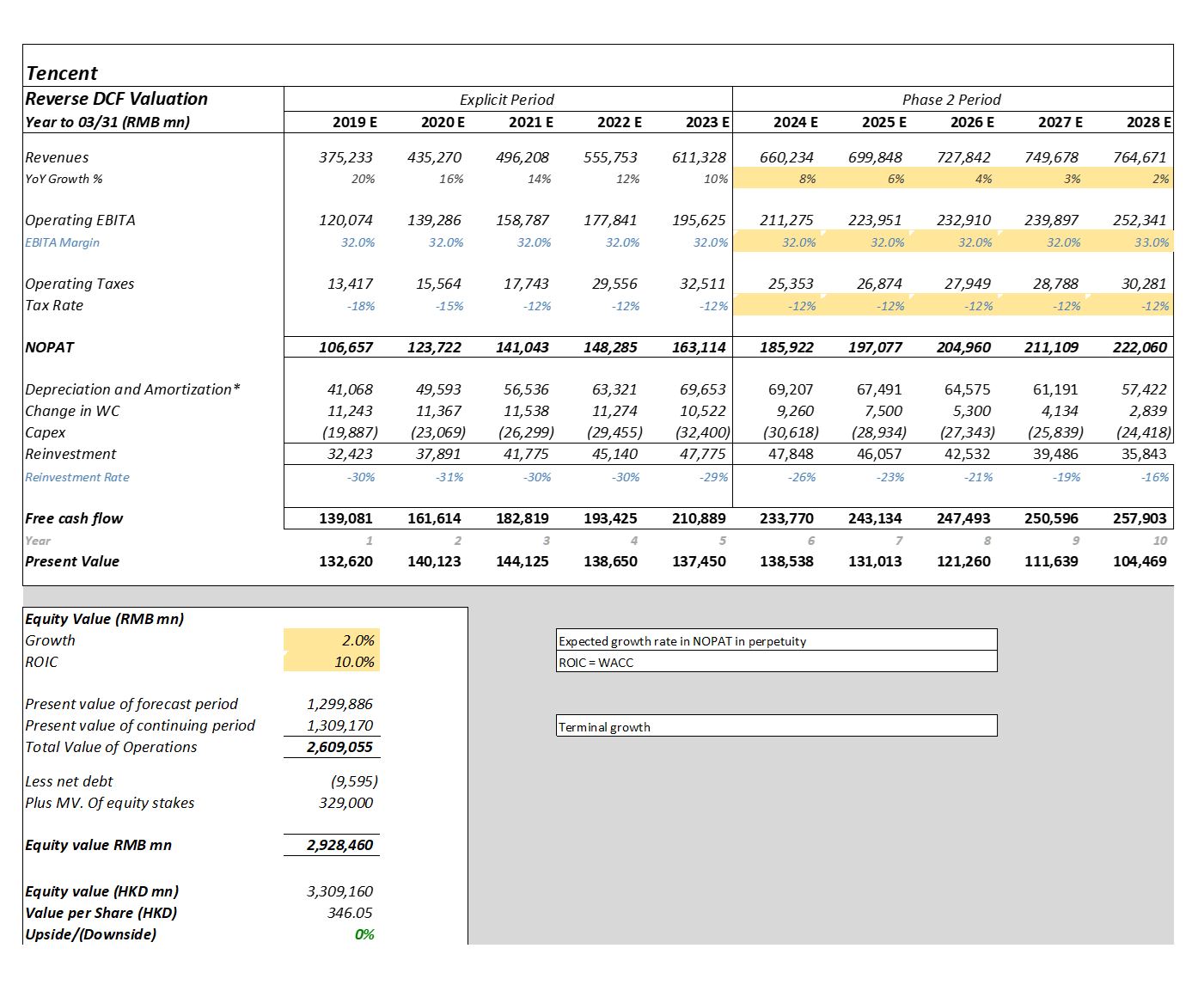Select the HKD equity value 3,309,160
Screen dimensions: 1204x985
tap(339, 891)
